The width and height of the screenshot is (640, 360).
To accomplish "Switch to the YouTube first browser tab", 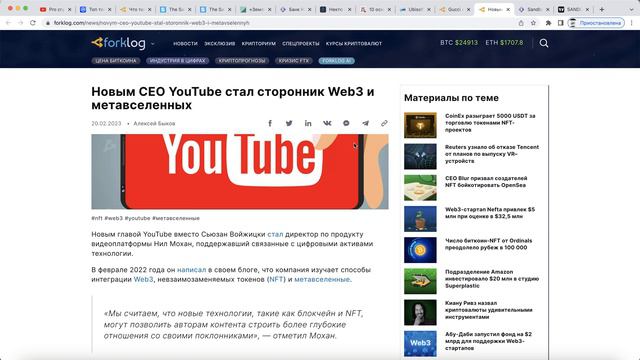I will click(56, 9).
